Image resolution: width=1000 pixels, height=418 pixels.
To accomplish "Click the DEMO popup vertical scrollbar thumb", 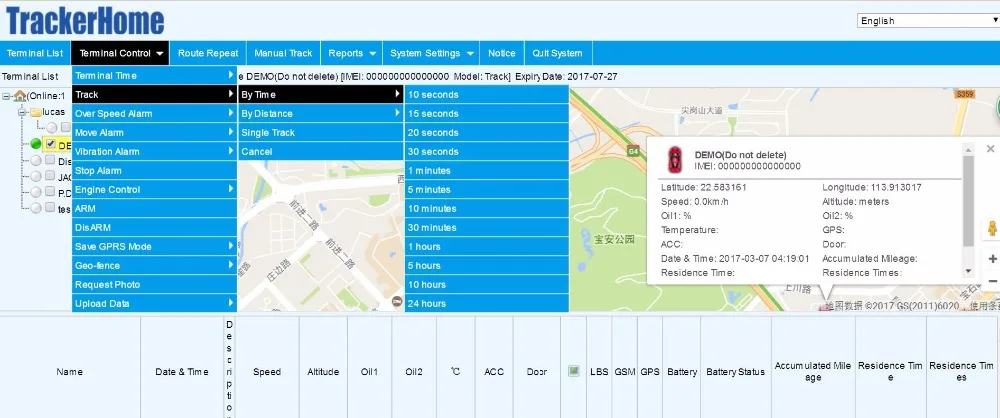I will [968, 200].
